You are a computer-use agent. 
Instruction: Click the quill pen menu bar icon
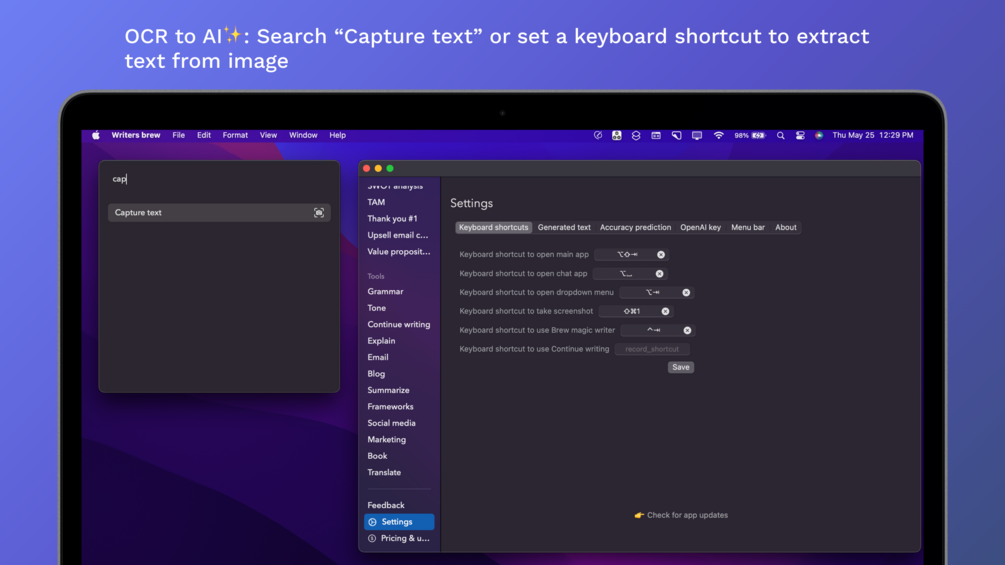pyautogui.click(x=597, y=136)
